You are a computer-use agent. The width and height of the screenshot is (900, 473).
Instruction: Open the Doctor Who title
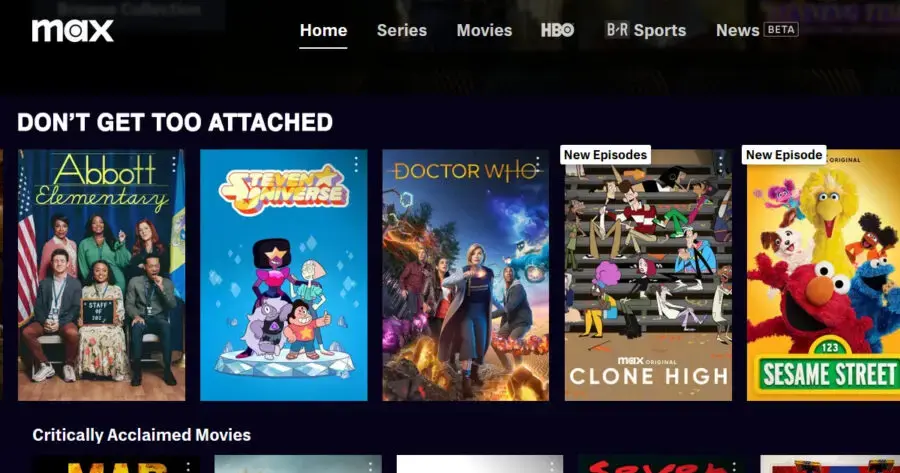[x=465, y=275]
